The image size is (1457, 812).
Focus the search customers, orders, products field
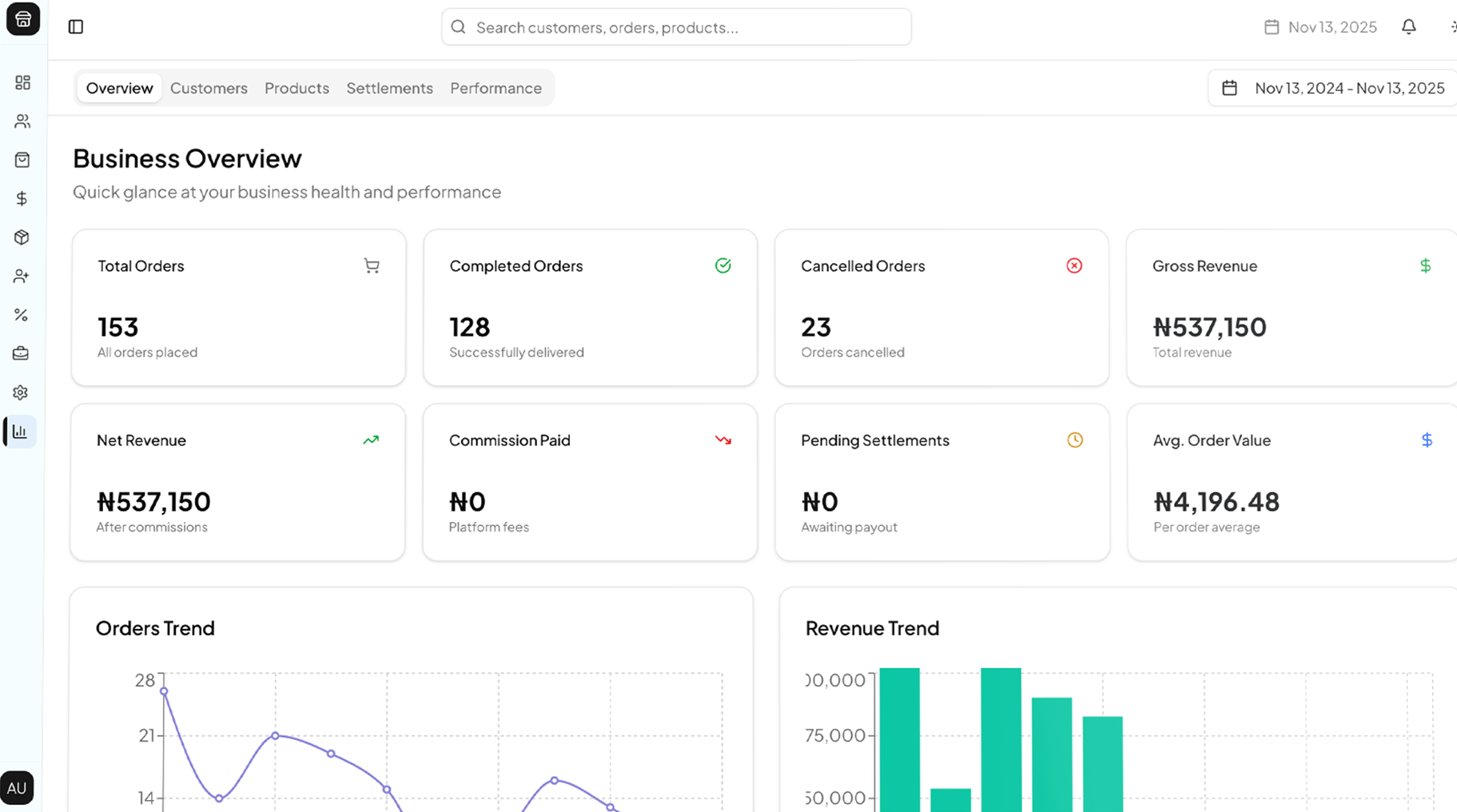pos(676,27)
